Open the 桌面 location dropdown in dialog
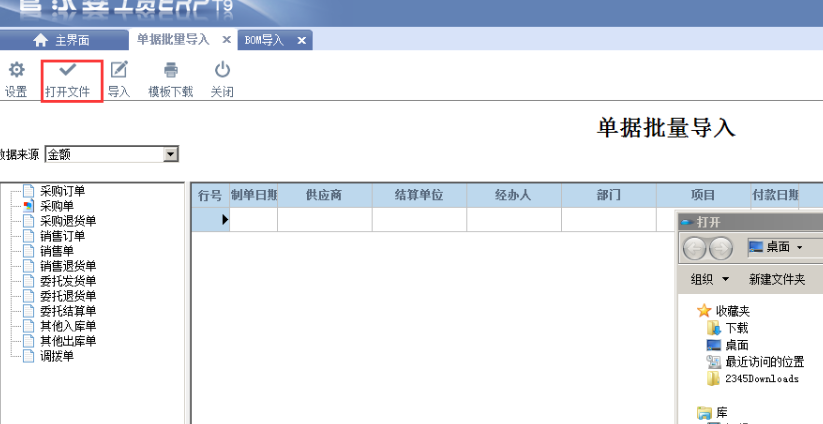 (800, 247)
